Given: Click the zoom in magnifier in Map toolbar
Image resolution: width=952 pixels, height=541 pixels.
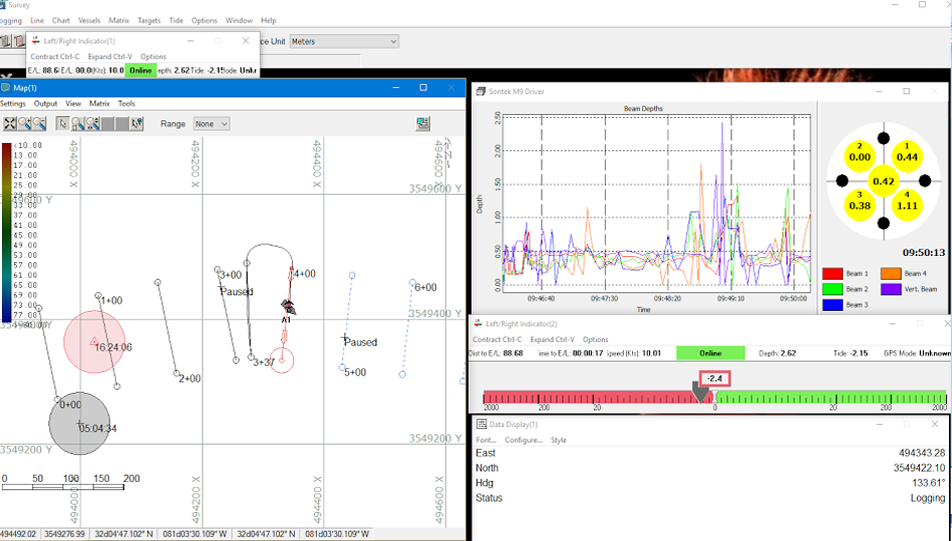Looking at the screenshot, I should (x=24, y=124).
